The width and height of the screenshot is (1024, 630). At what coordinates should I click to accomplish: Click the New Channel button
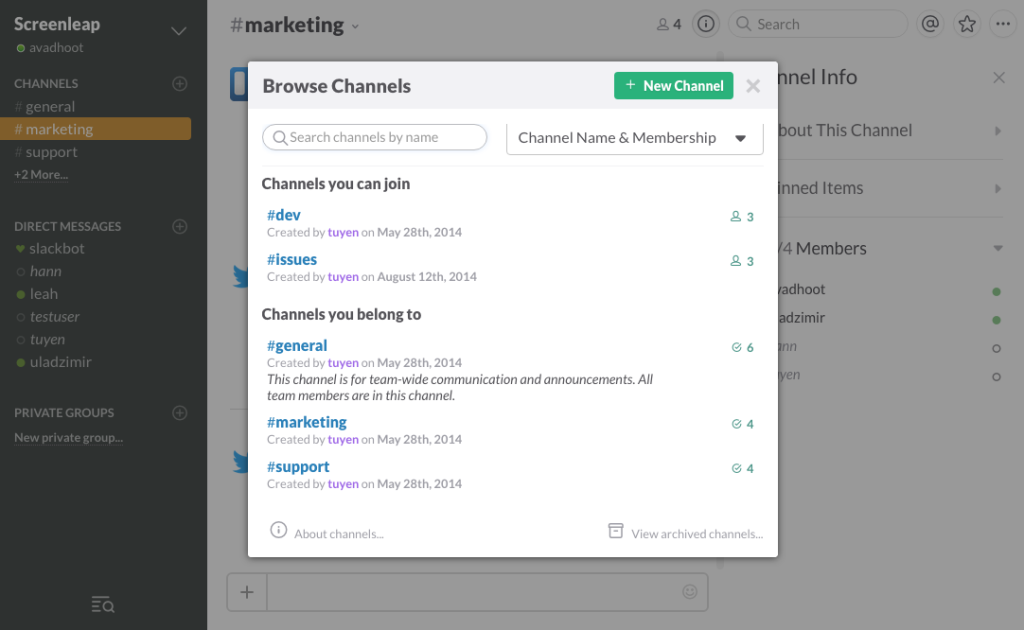pyautogui.click(x=673, y=86)
